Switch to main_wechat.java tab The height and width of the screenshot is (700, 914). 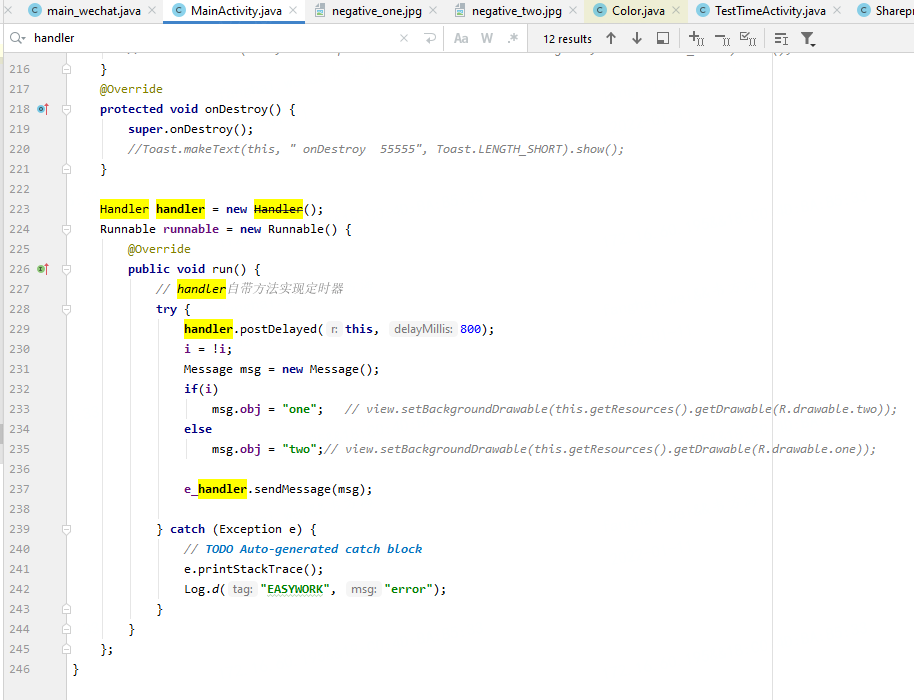click(x=93, y=10)
